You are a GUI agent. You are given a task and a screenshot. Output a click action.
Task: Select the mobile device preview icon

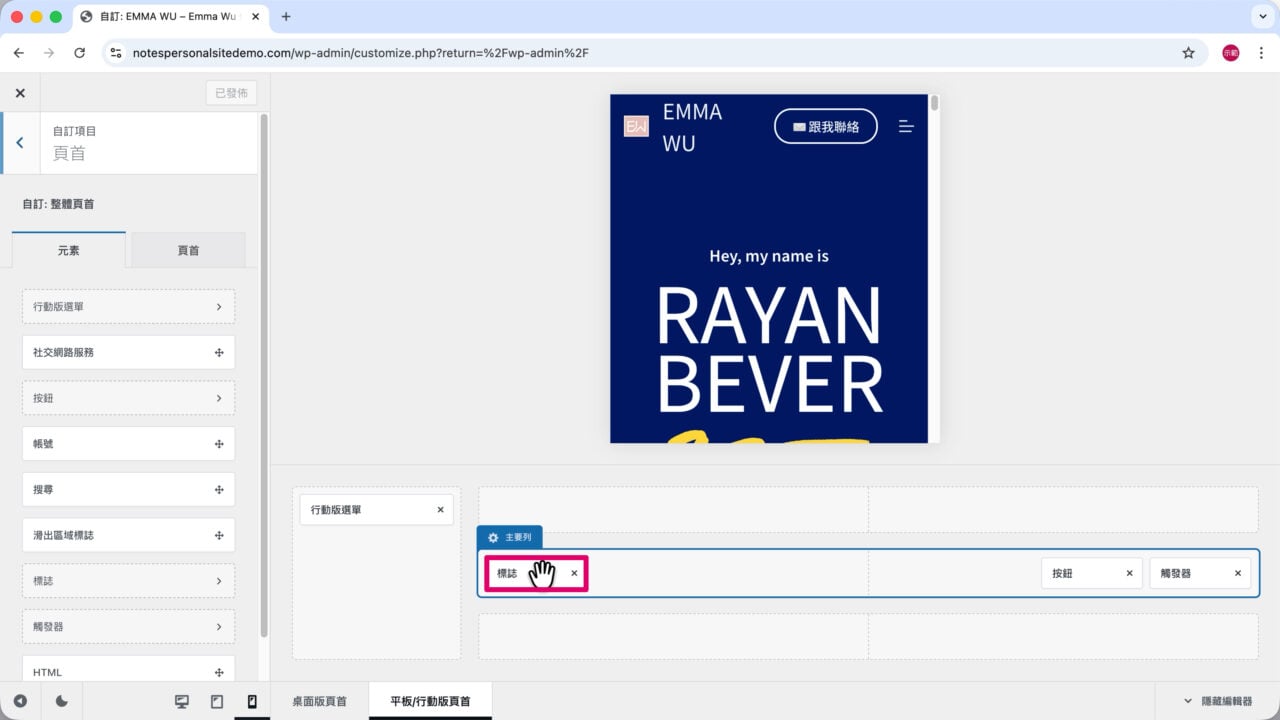[x=252, y=702]
